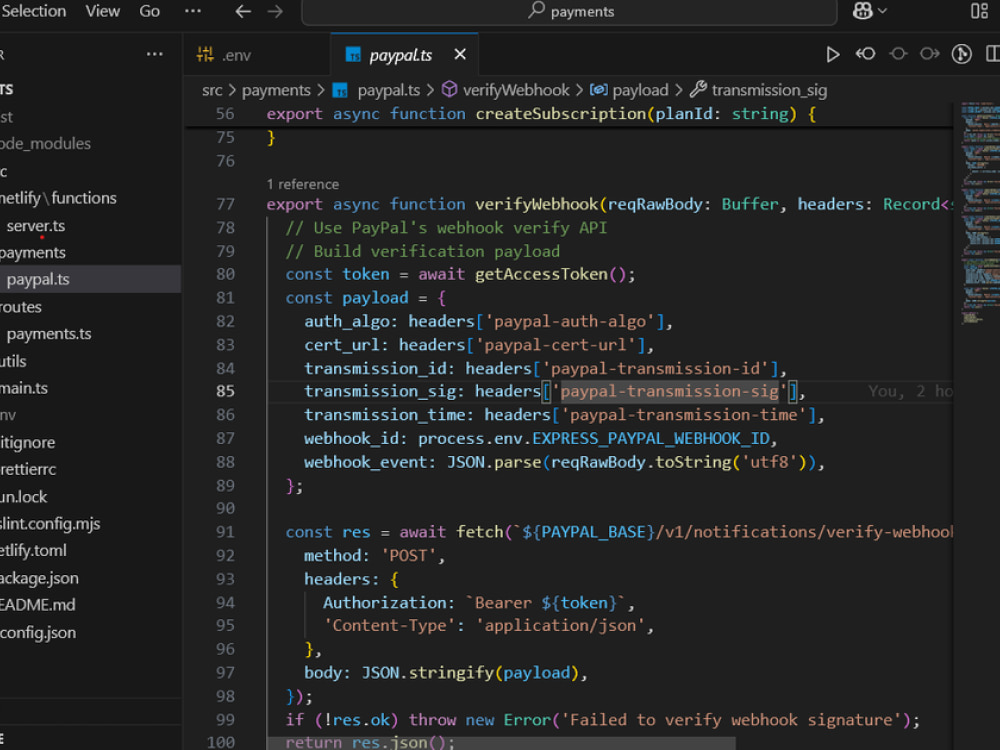Customize layout icon in title bar
Image resolution: width=1000 pixels, height=750 pixels.
[x=979, y=11]
